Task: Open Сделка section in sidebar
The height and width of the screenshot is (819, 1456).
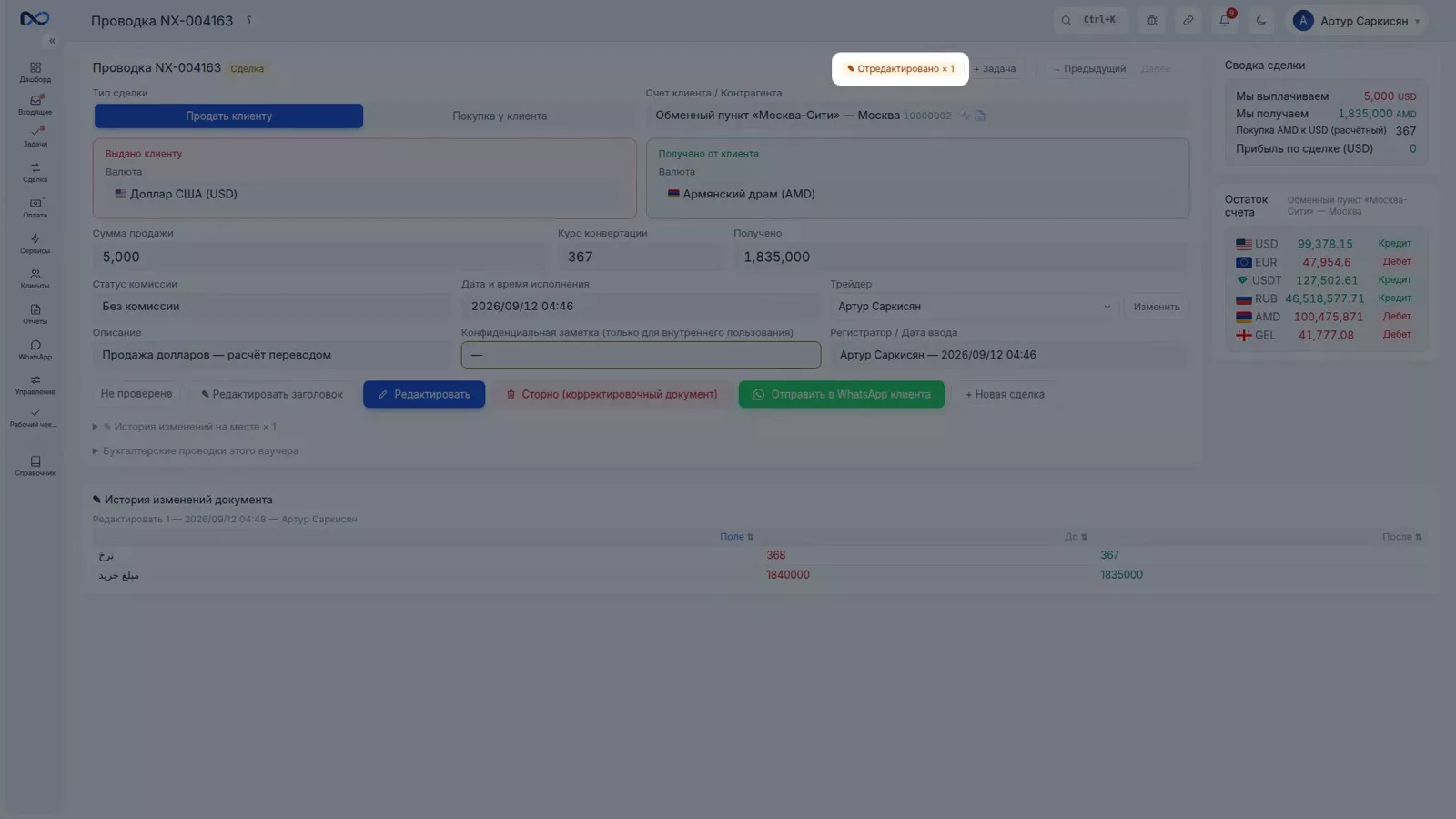Action: tap(35, 172)
